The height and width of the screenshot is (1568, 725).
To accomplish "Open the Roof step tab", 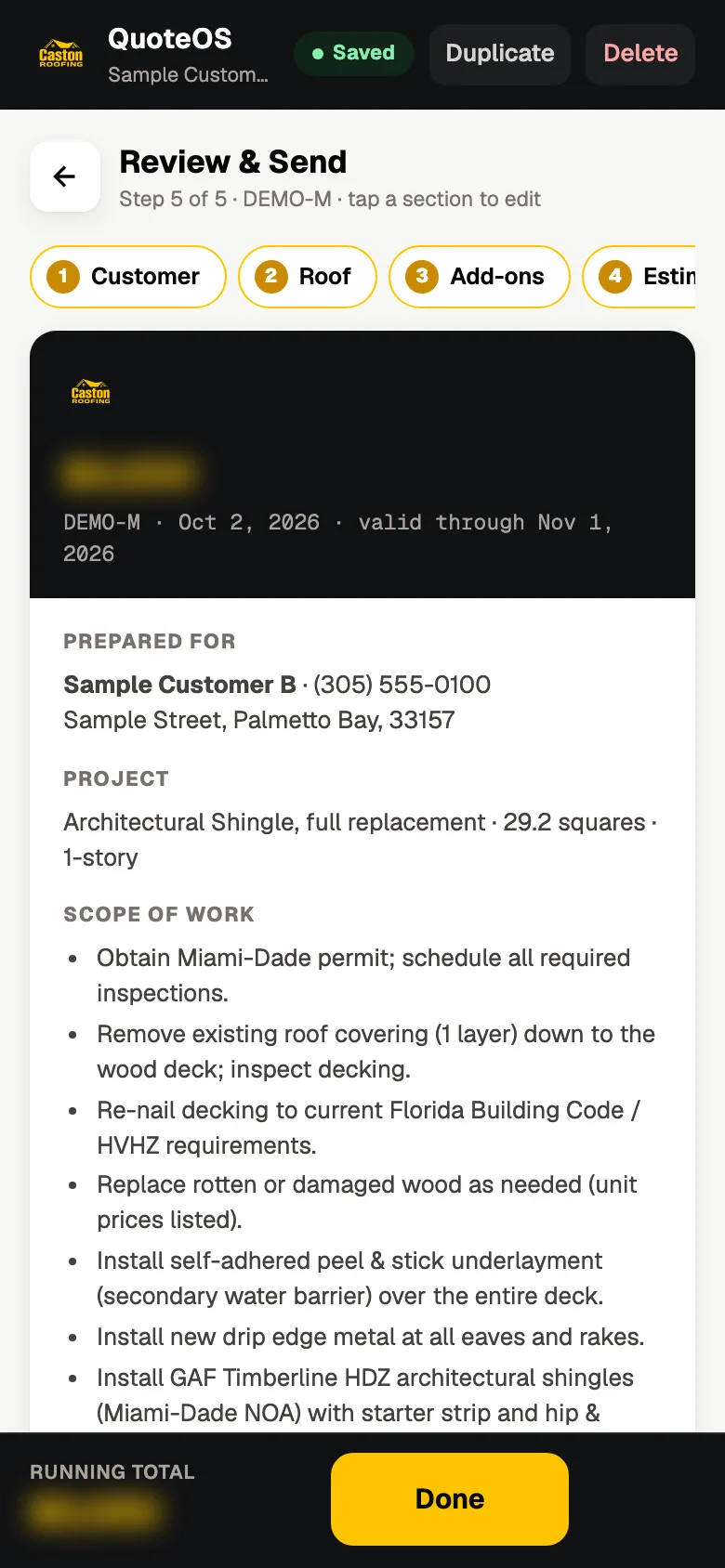I will pyautogui.click(x=308, y=276).
